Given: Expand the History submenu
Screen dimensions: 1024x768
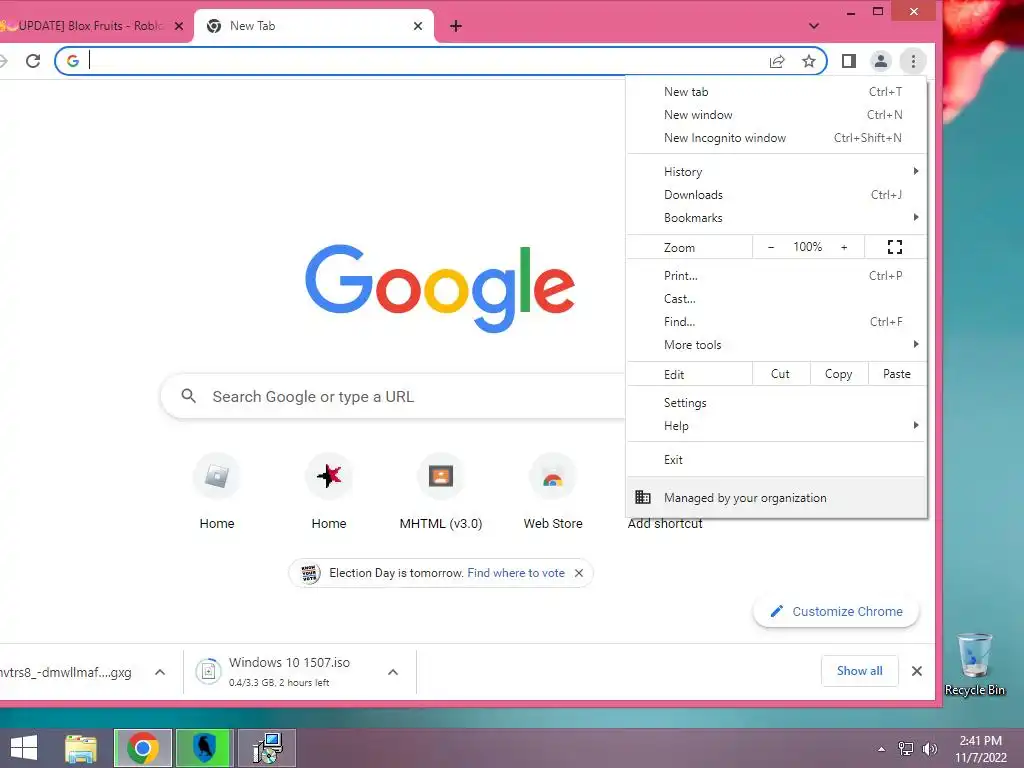Looking at the screenshot, I should coord(777,172).
